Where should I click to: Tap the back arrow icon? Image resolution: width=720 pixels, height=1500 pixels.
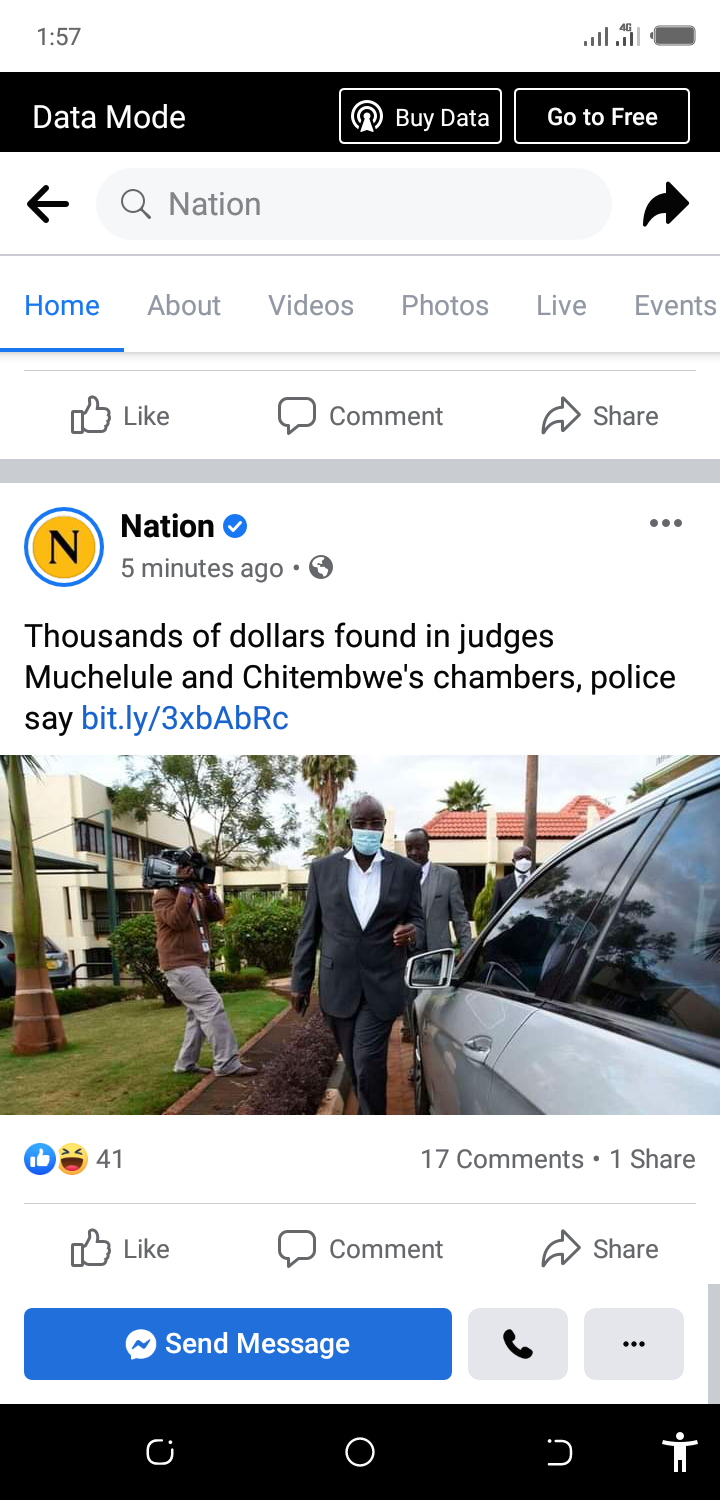click(48, 204)
